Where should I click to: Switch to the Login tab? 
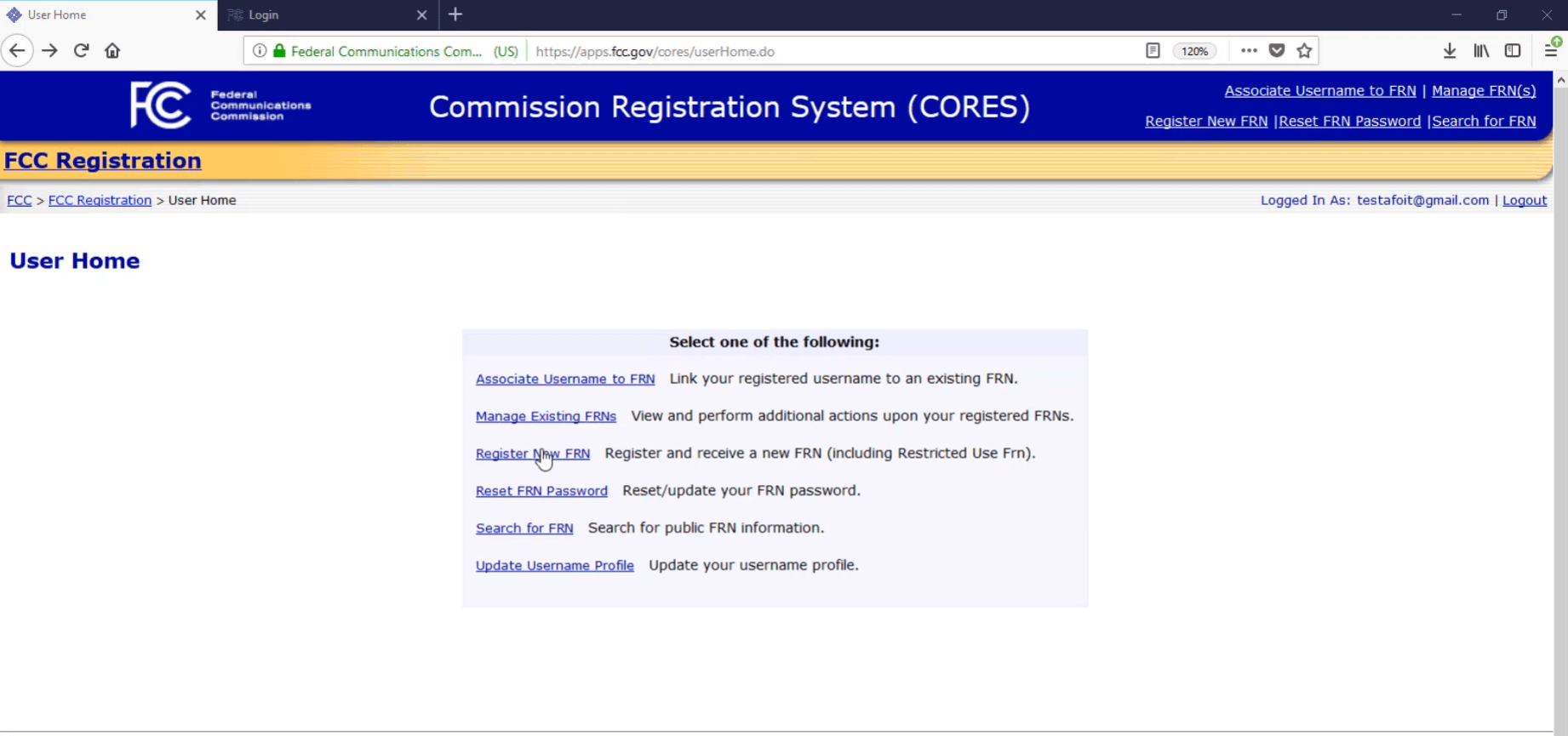click(x=328, y=15)
